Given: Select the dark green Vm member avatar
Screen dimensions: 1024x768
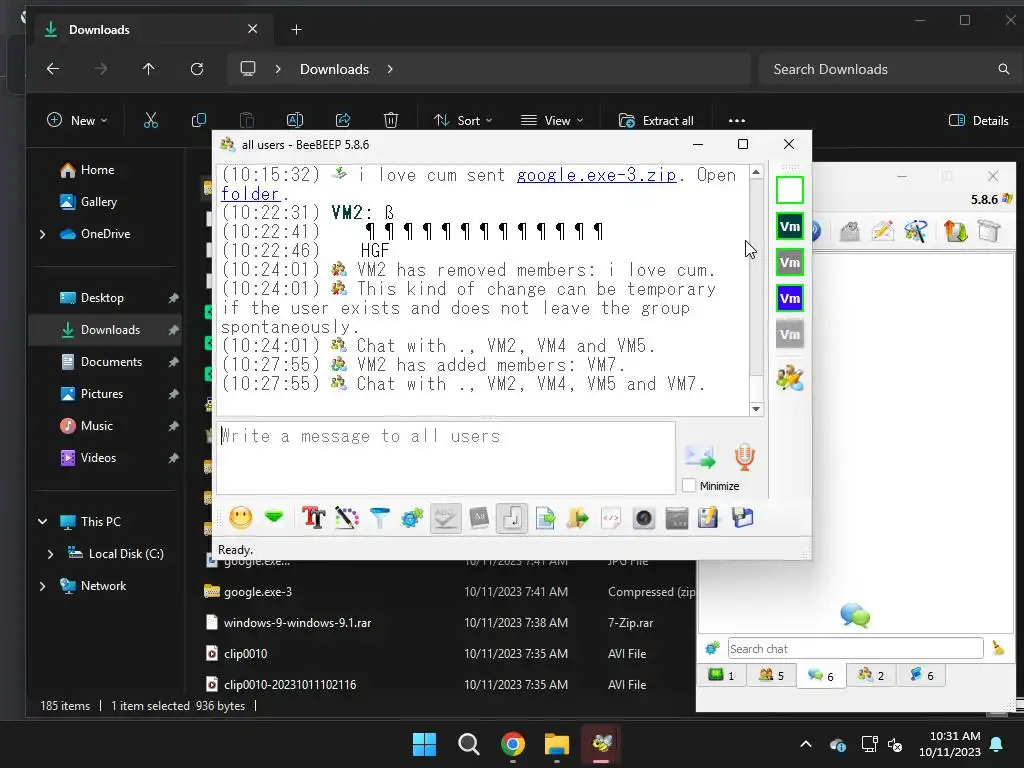Looking at the screenshot, I should click(790, 227).
